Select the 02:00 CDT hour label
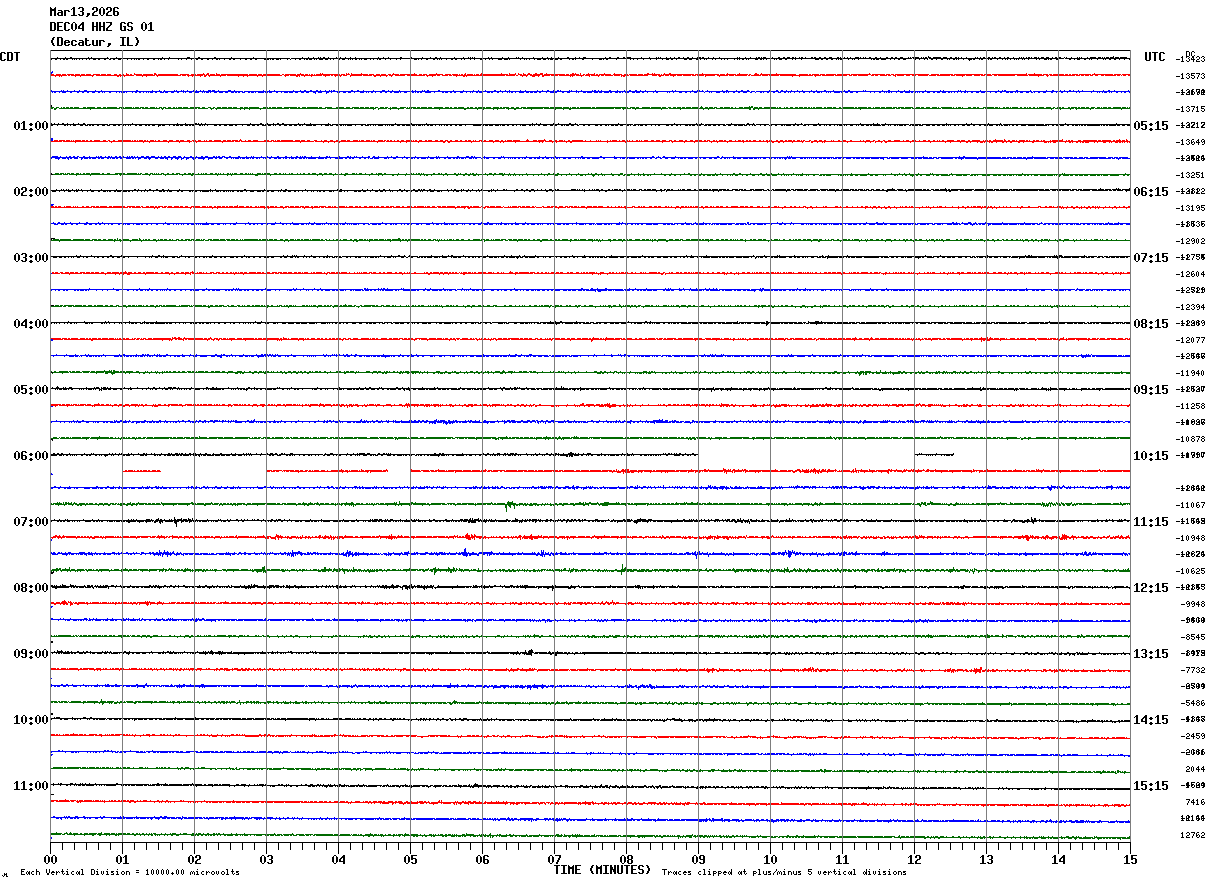The image size is (1210, 886). [x=31, y=192]
